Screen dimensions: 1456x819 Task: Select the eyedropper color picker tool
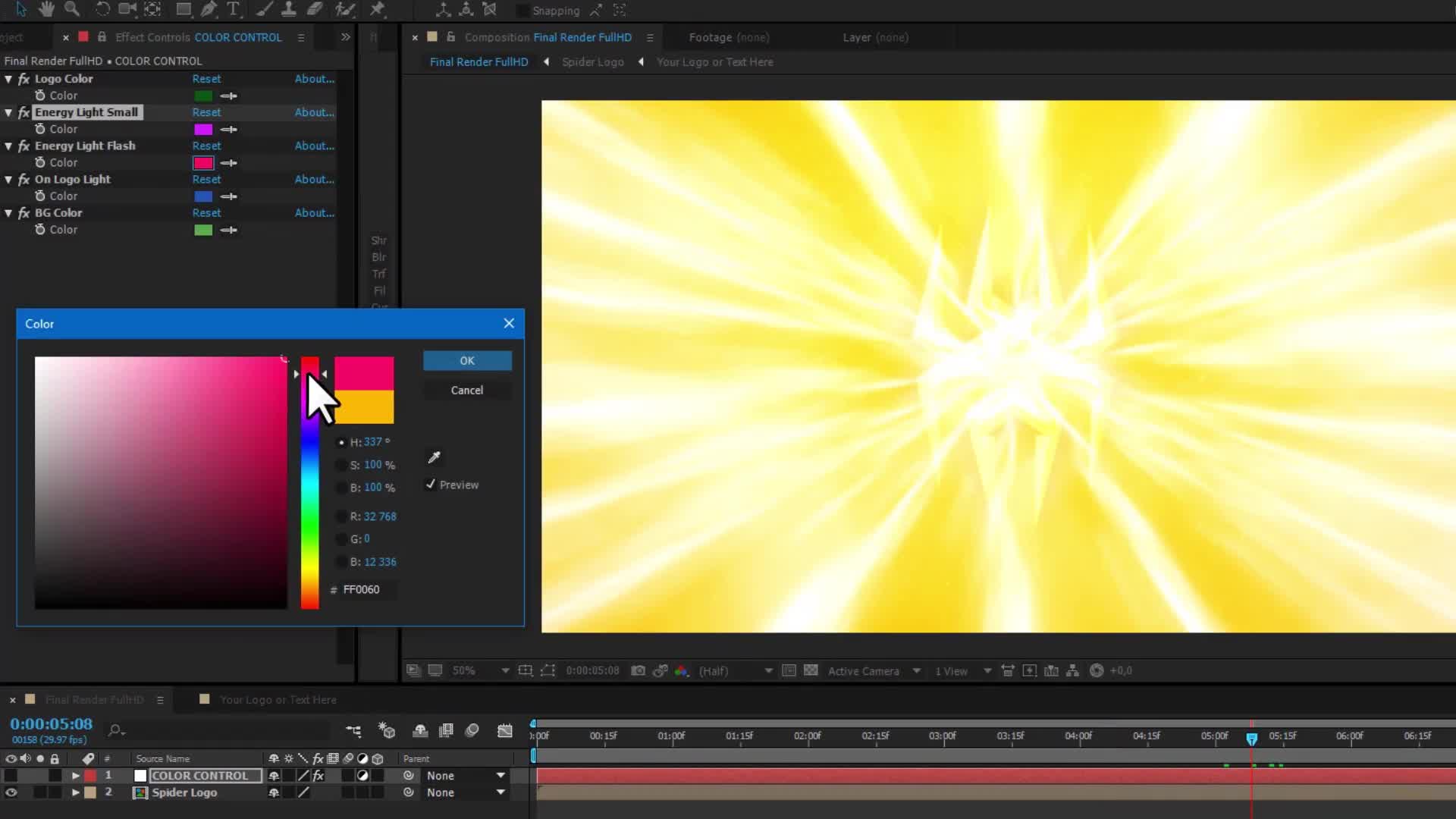point(434,458)
